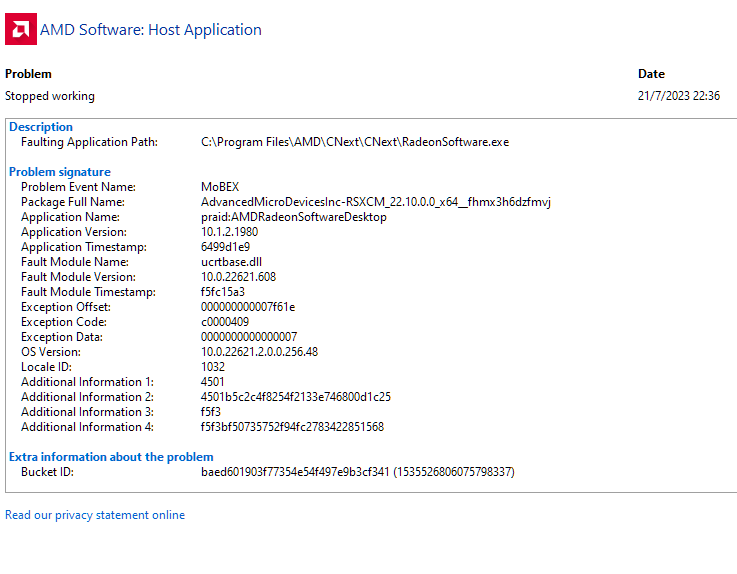The image size is (737, 574).
Task: Click the OS Version label
Action: 51,352
